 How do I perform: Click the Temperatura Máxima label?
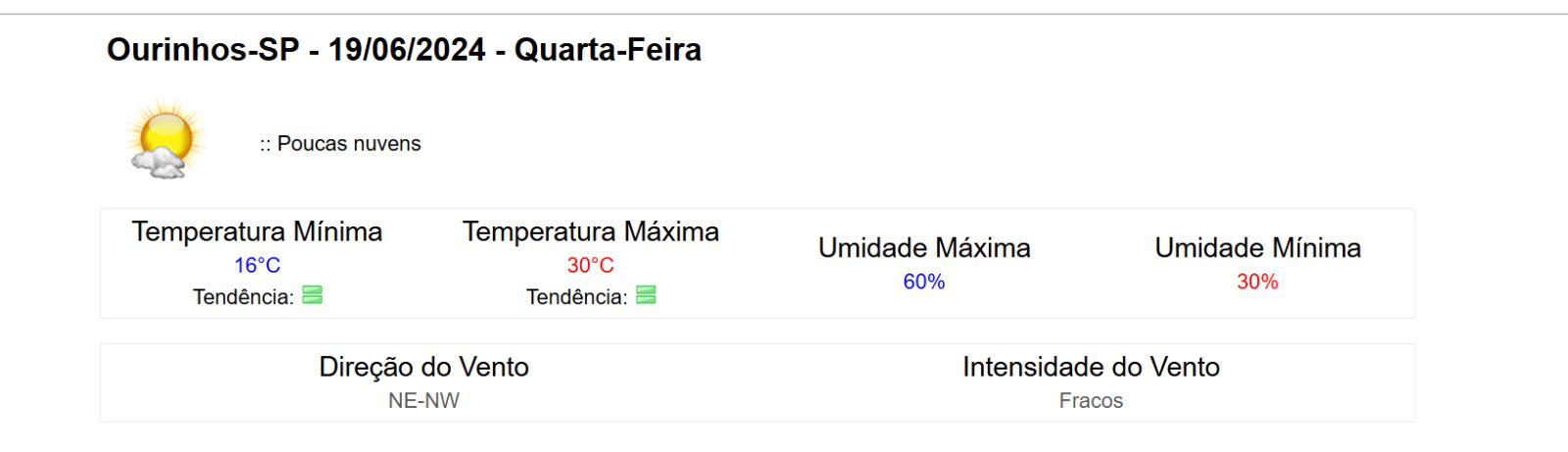click(590, 231)
